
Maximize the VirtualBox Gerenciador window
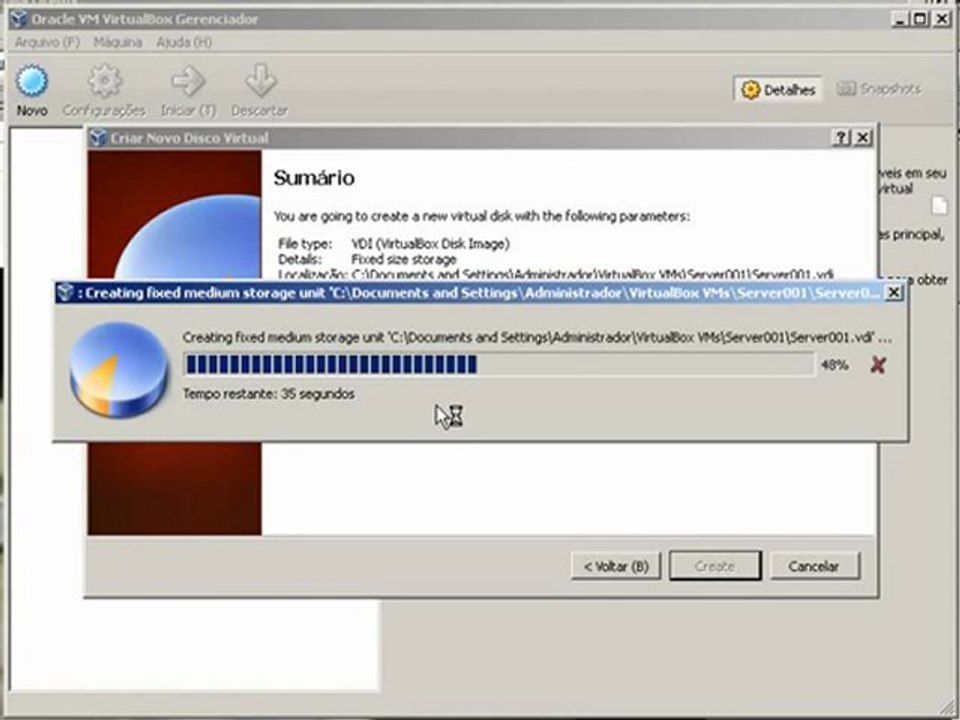pos(920,19)
